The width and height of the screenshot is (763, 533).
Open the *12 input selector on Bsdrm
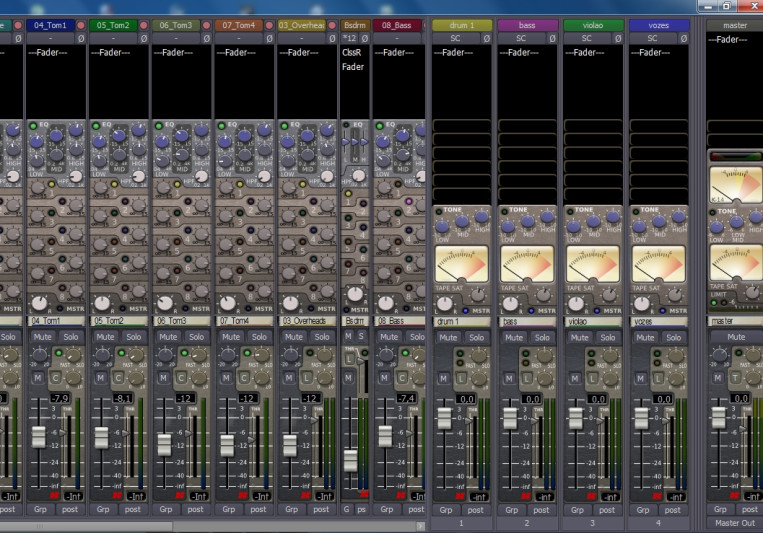click(x=349, y=38)
